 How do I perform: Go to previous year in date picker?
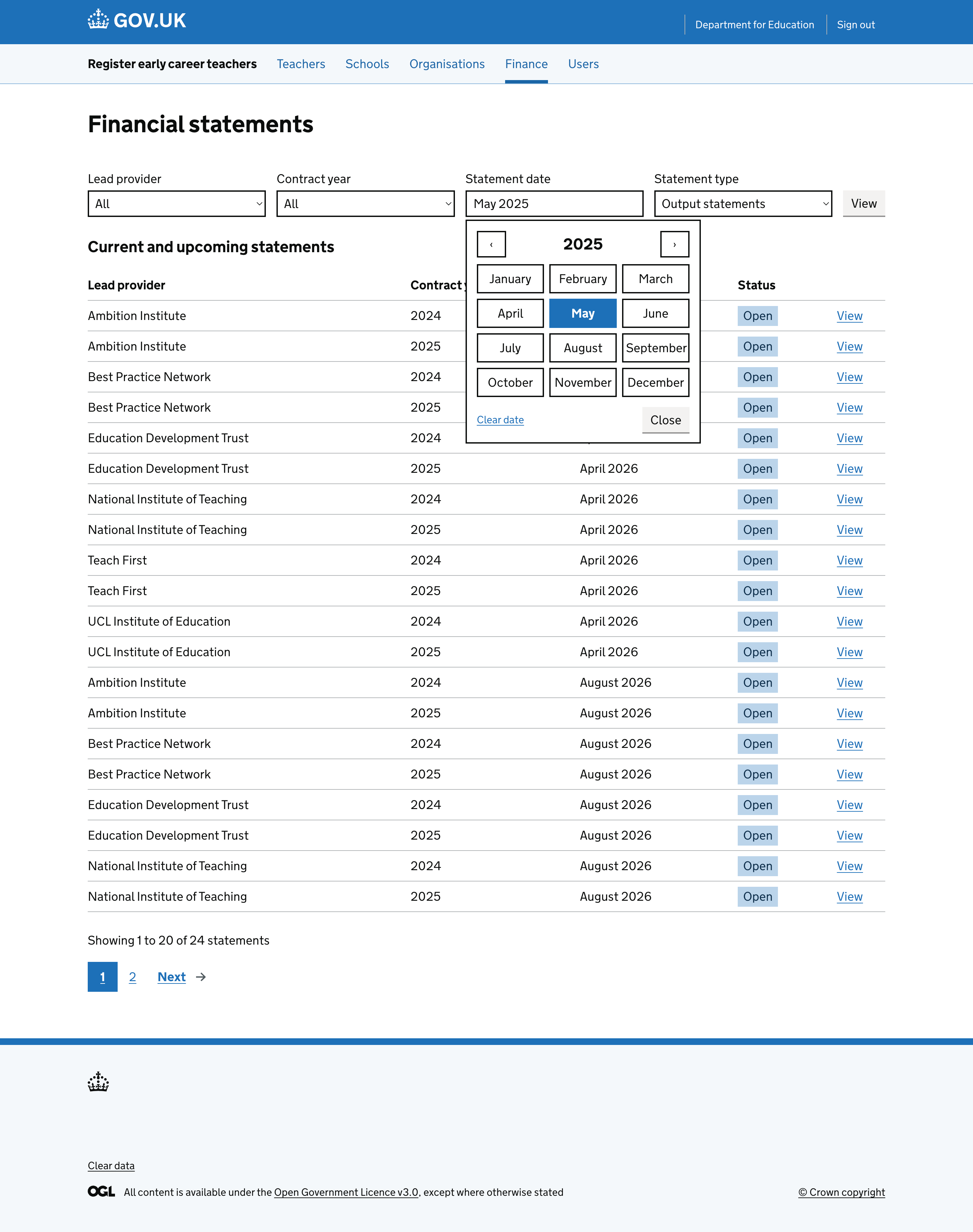click(x=491, y=244)
